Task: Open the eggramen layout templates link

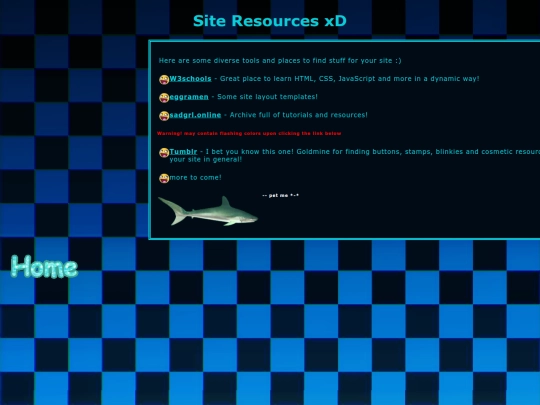Action: [x=189, y=97]
